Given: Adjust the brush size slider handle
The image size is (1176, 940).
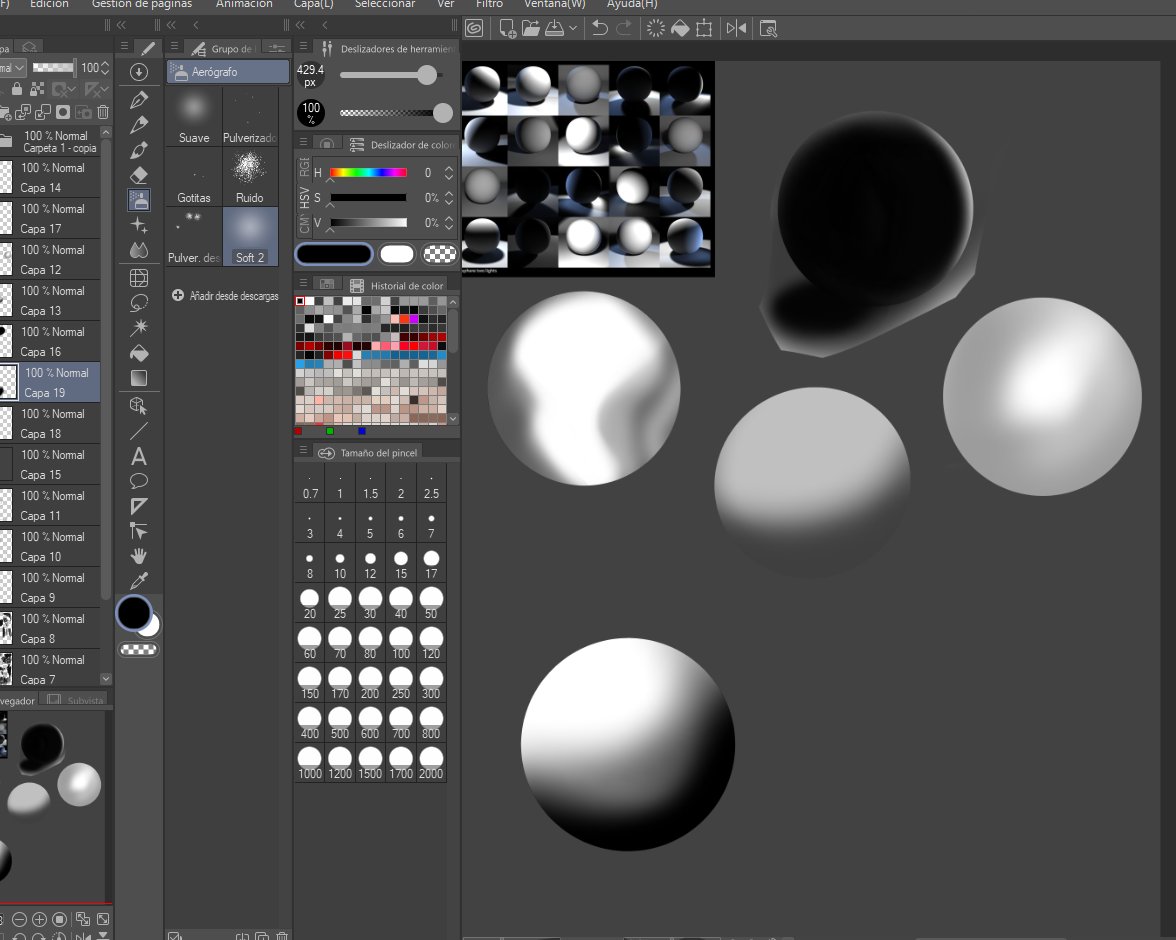Looking at the screenshot, I should point(427,74).
